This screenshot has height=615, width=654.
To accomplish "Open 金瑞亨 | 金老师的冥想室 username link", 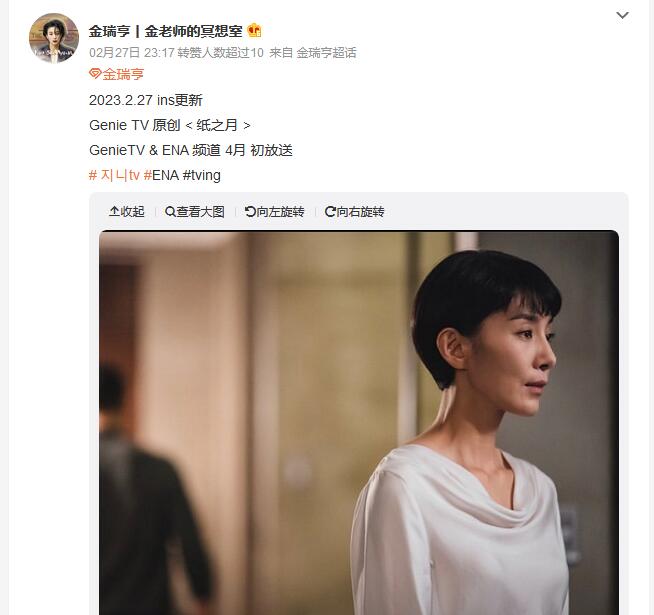I will [166, 31].
